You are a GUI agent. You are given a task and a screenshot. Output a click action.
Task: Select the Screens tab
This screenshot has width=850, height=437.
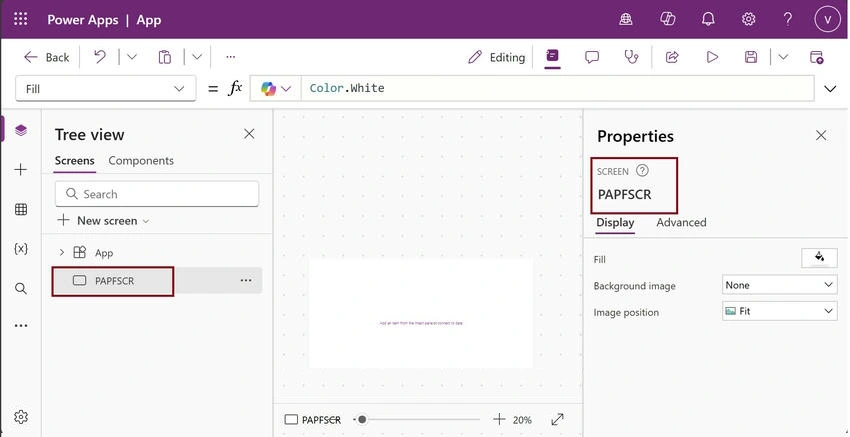pyautogui.click(x=74, y=160)
